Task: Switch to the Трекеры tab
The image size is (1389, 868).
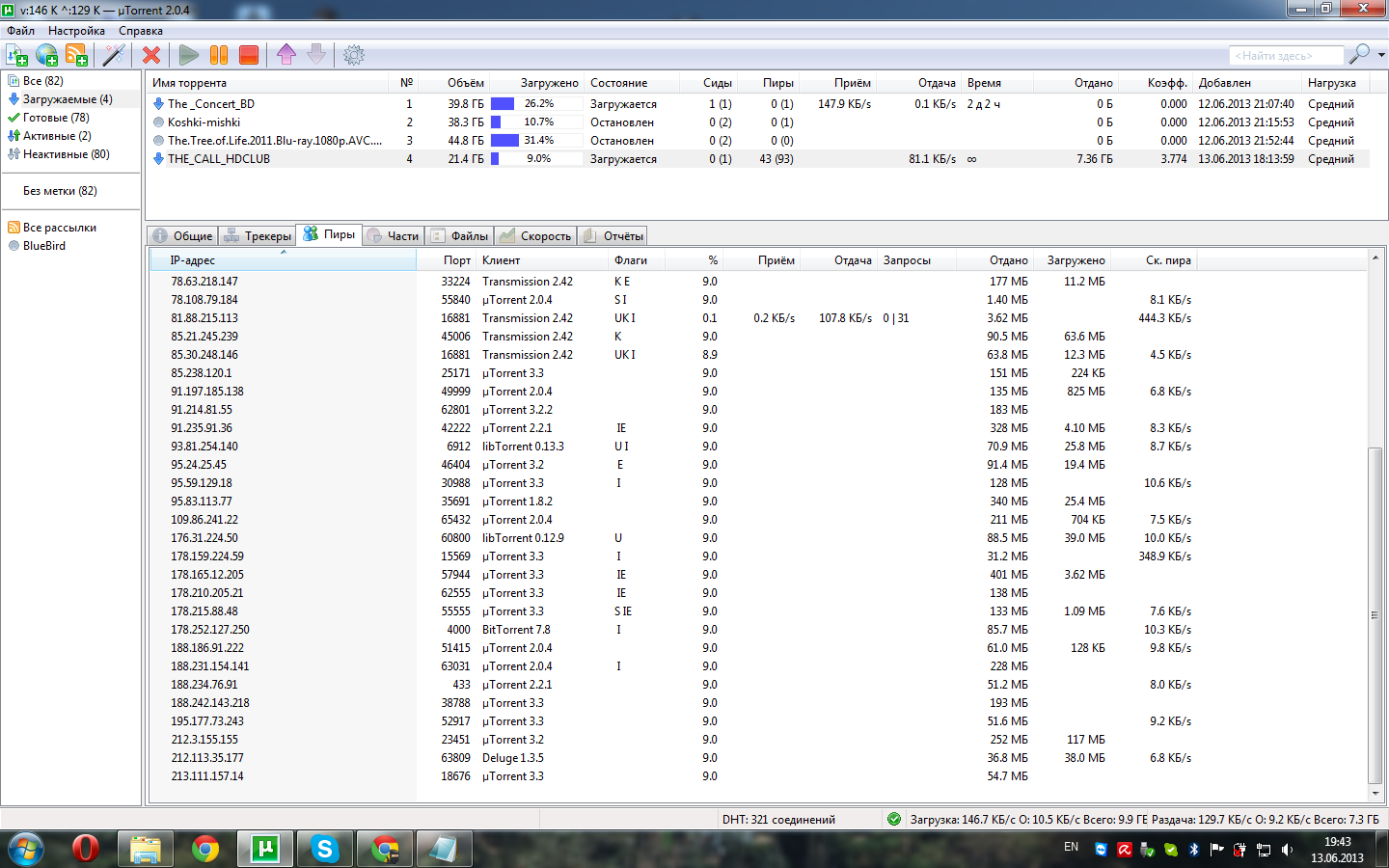Action: 258,235
